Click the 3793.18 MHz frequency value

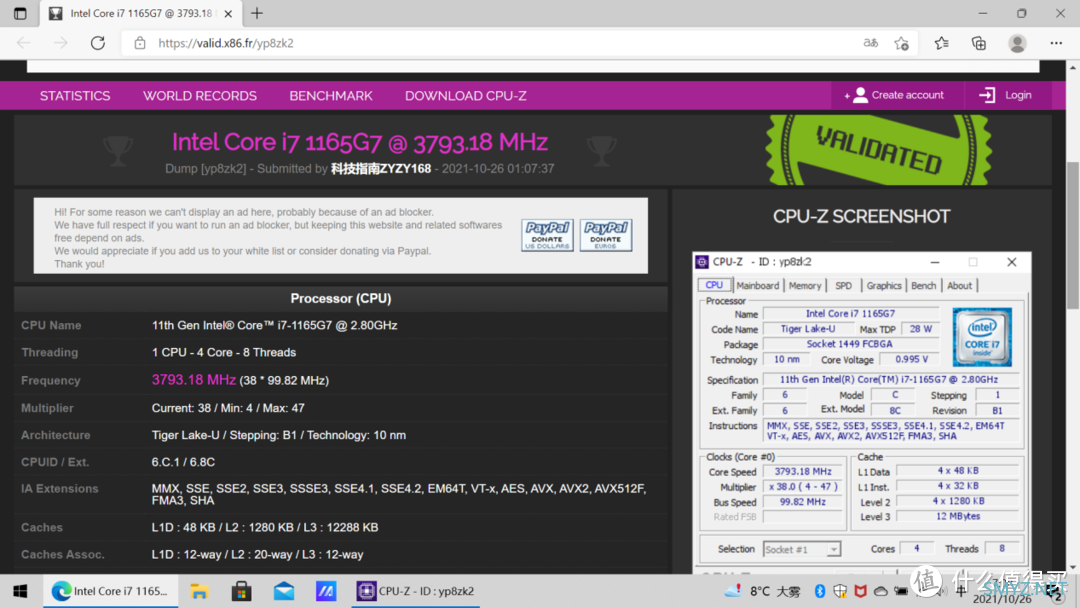point(194,379)
